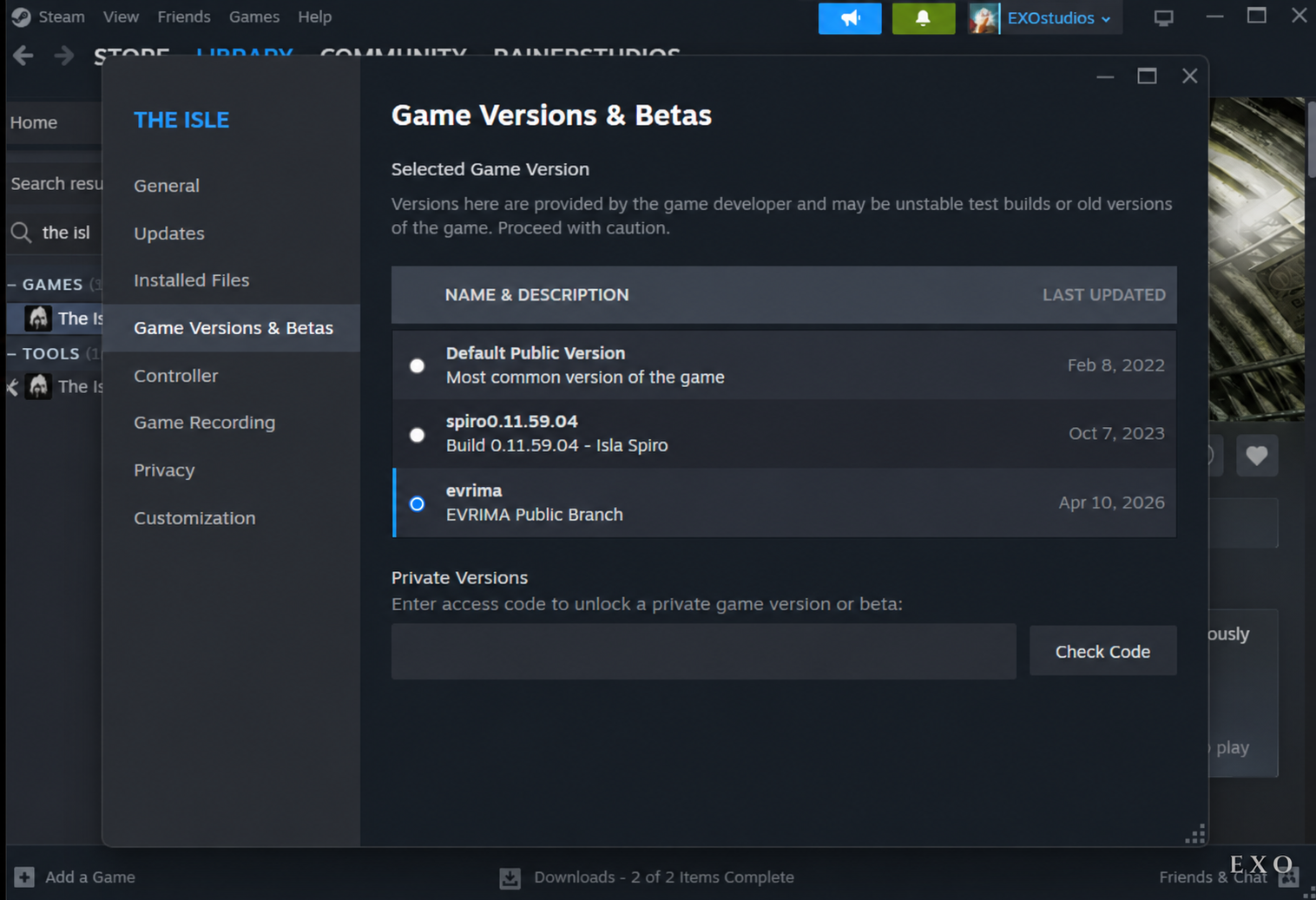1316x900 pixels.
Task: Click Add a Game link
Action: point(90,877)
